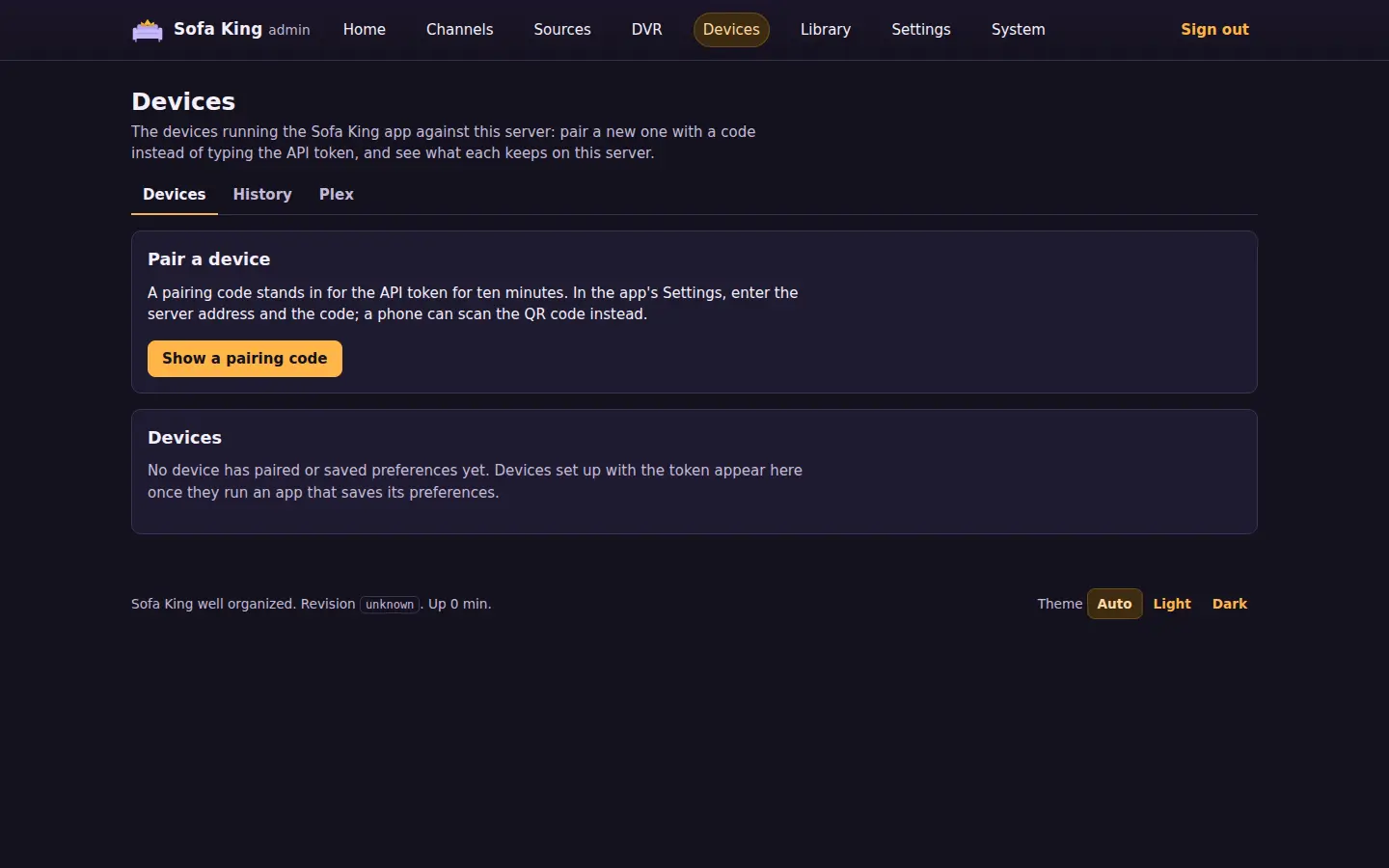1389x868 pixels.
Task: Open the Library section
Action: point(826,30)
